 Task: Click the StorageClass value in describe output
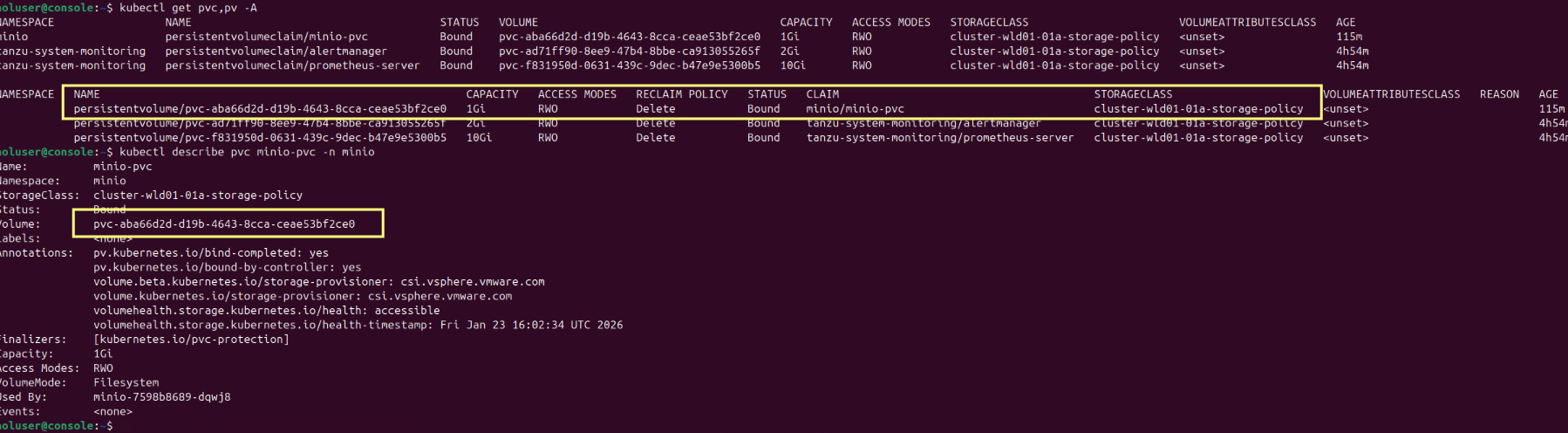coord(198,196)
